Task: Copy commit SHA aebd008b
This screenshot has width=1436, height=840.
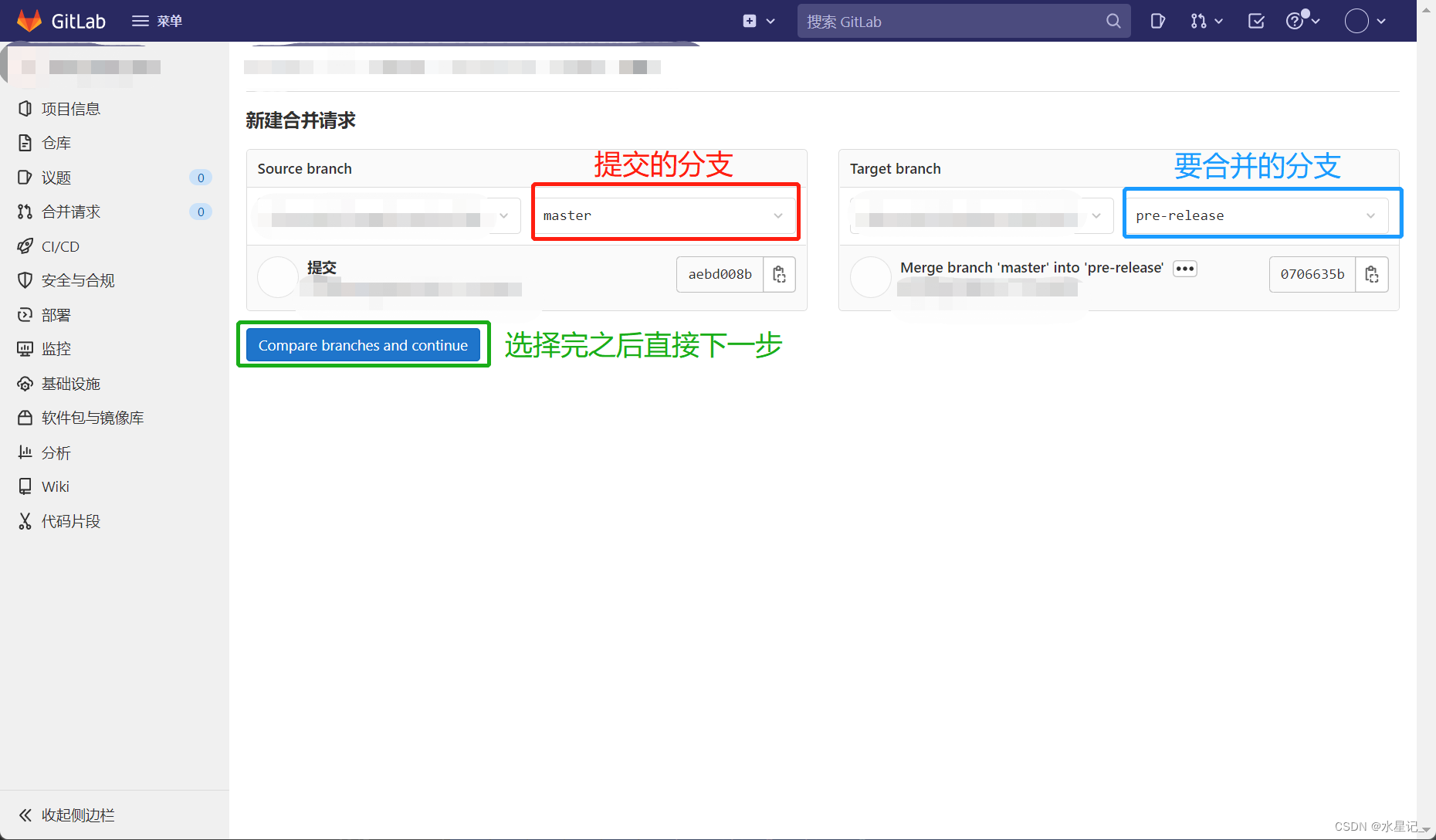Action: [x=779, y=274]
